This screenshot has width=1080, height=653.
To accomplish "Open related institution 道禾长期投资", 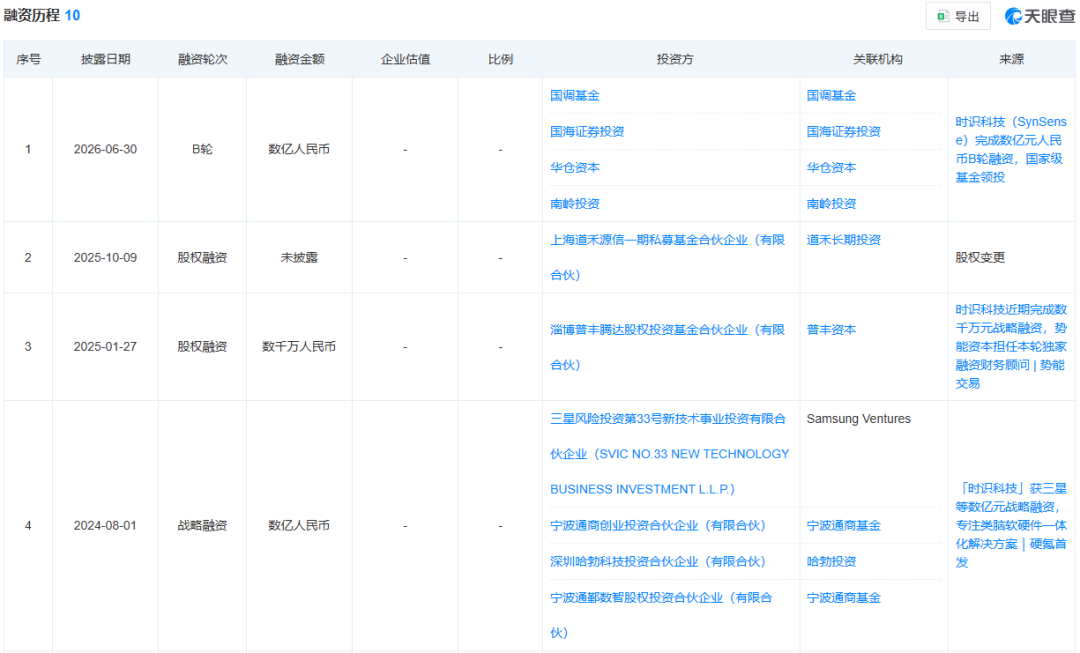I will click(844, 240).
